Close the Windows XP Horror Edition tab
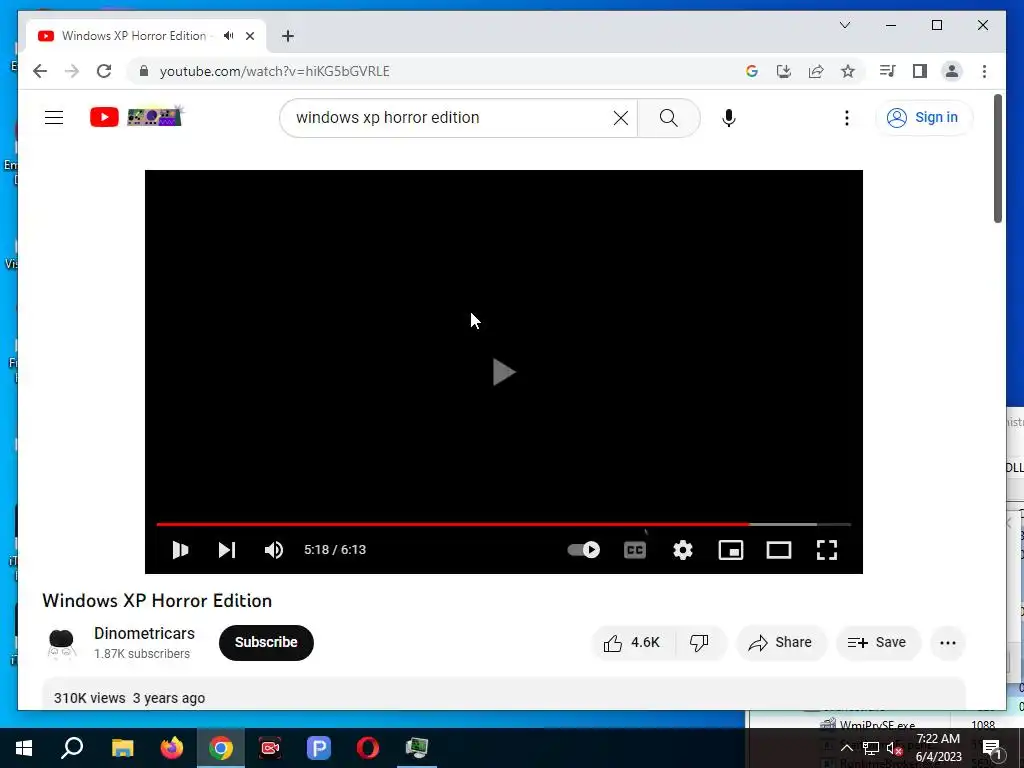The image size is (1024, 768). (250, 36)
